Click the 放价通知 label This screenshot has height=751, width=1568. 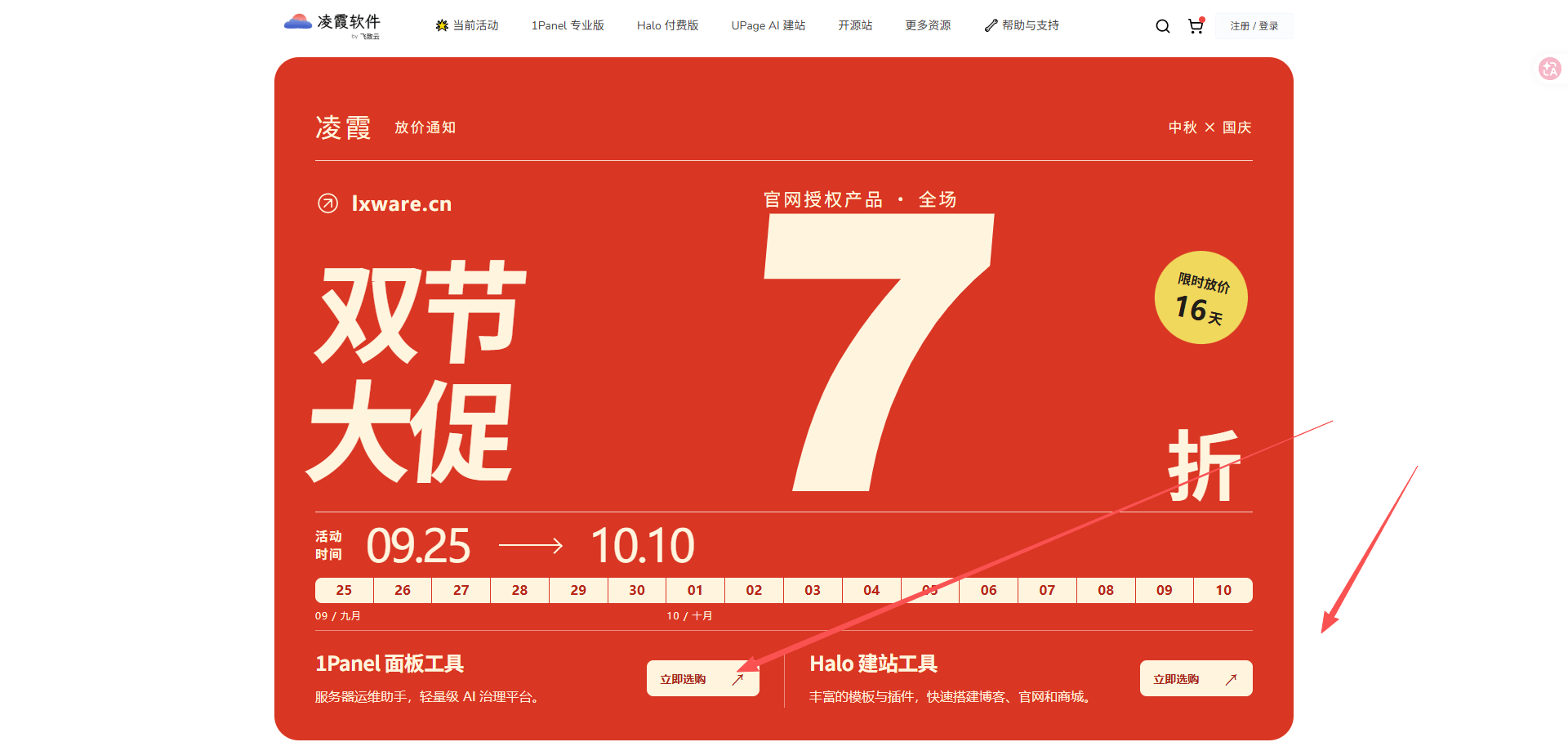tap(425, 127)
